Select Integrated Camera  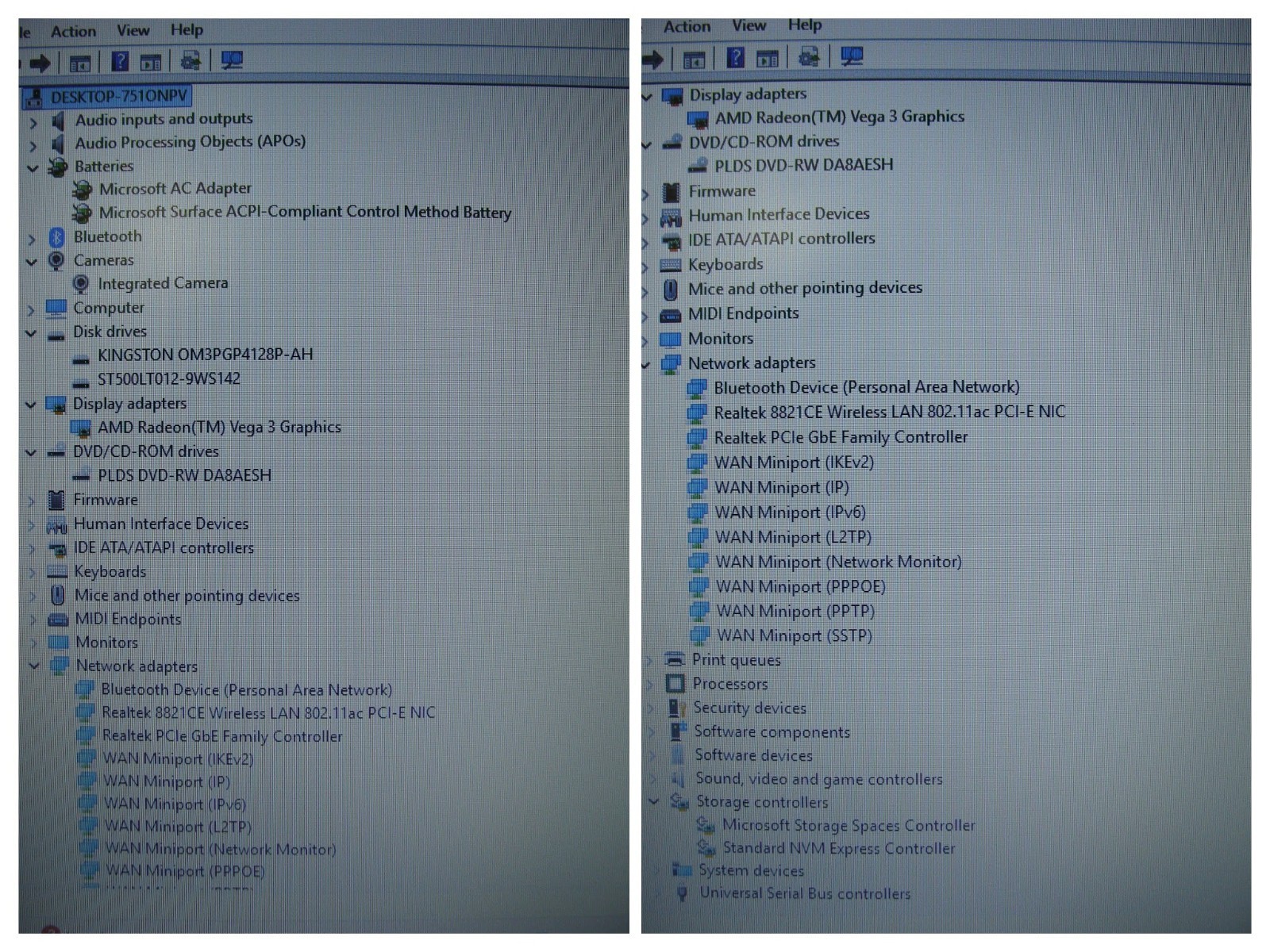163,283
